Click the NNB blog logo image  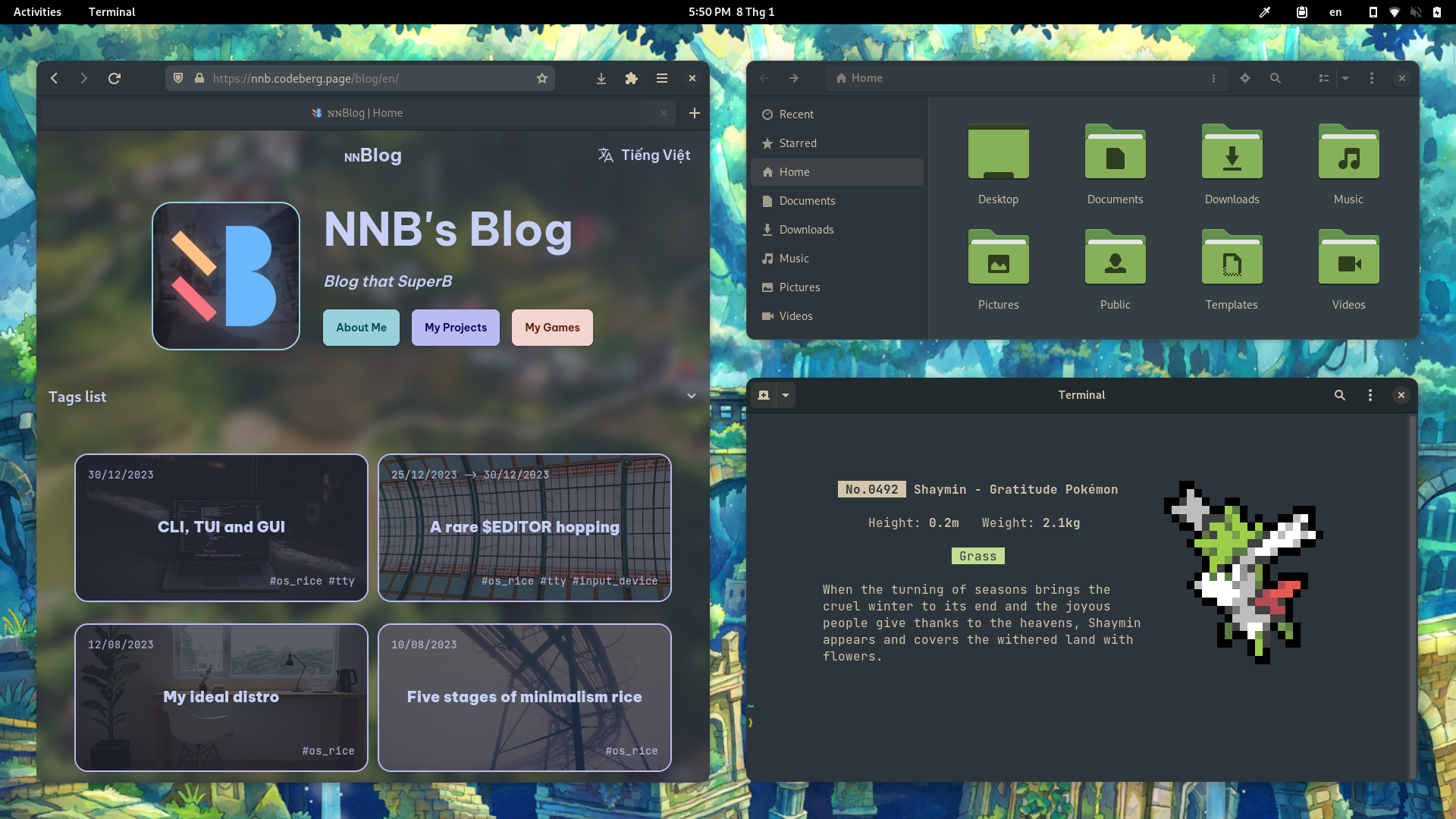coord(226,276)
